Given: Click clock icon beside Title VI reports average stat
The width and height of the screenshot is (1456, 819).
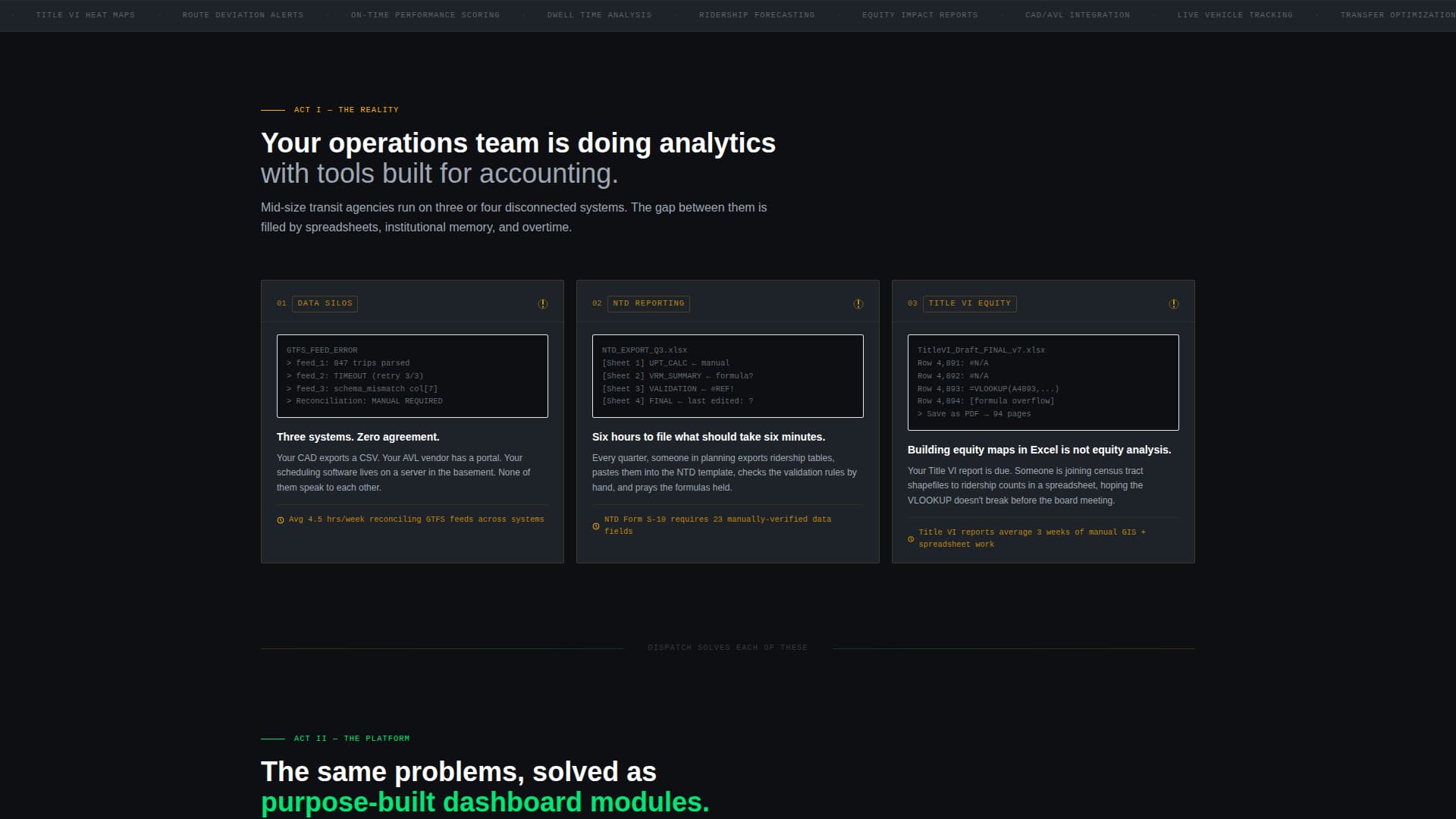Looking at the screenshot, I should [911, 539].
